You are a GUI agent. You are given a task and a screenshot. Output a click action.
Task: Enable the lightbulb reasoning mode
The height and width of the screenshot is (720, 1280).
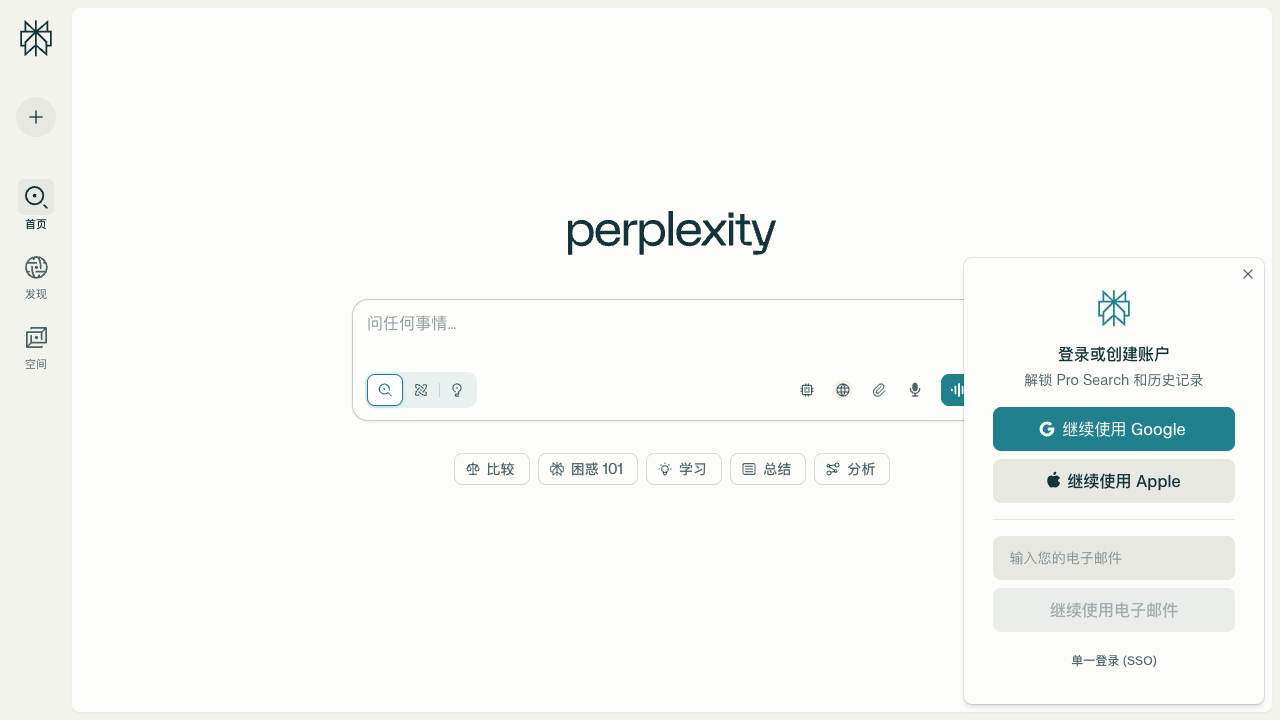pos(457,390)
